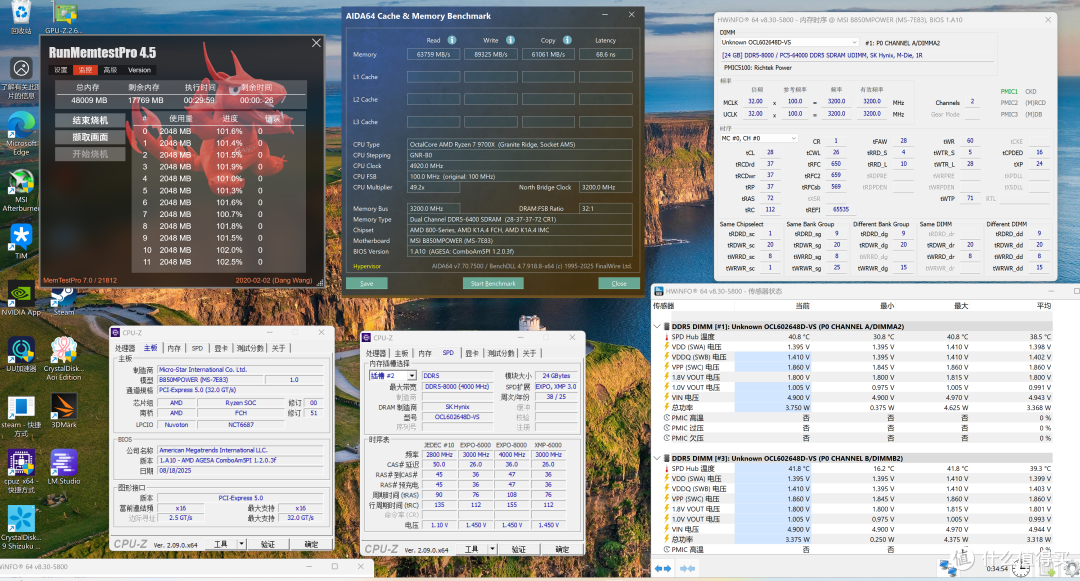Open the cpuz x64 desktop shortcut

tap(22, 462)
